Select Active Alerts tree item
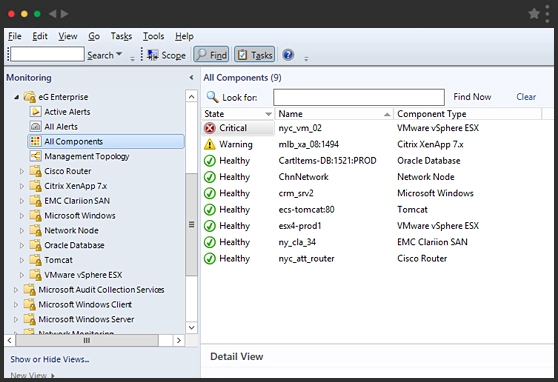Viewport: 558px width, 382px height. click(67, 112)
